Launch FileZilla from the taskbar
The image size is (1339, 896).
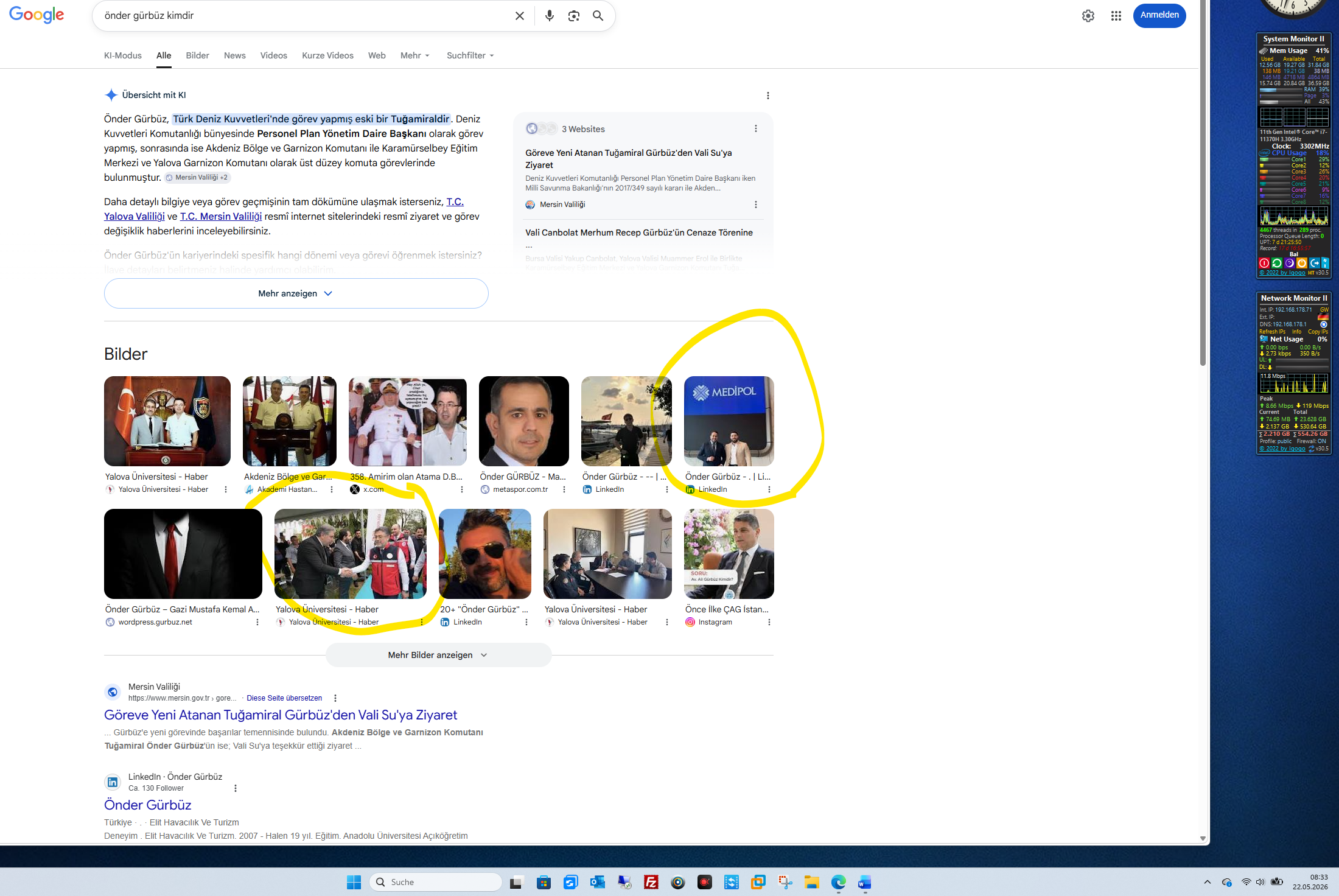[x=651, y=882]
